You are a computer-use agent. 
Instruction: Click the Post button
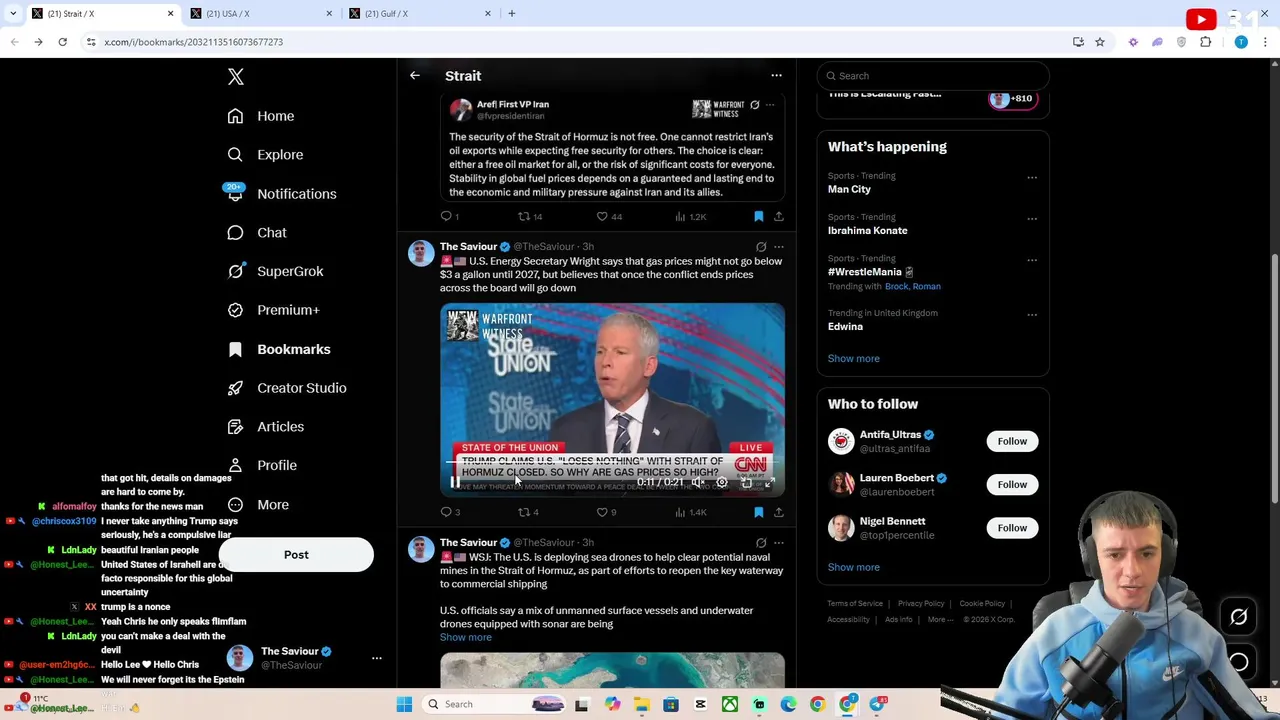[x=296, y=555]
